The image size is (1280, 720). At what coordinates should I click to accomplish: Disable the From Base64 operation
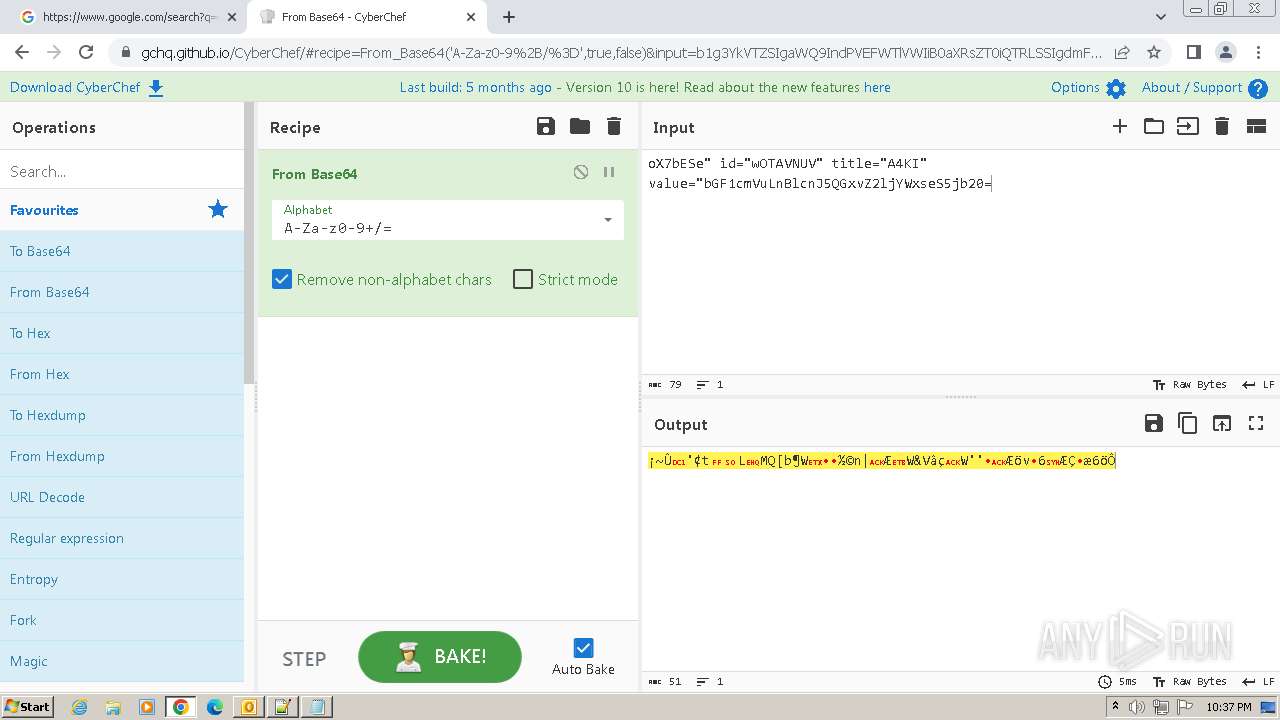tap(581, 172)
